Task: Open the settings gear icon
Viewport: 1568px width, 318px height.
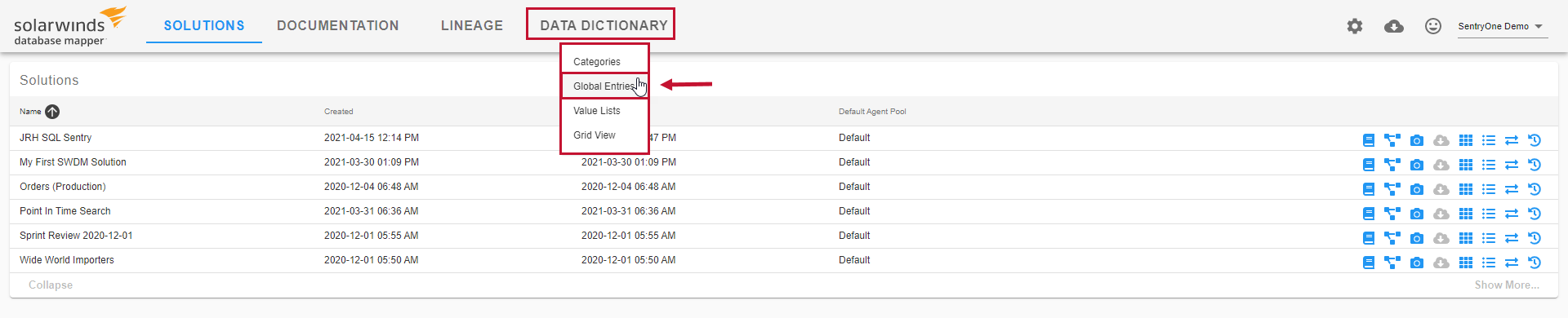Action: click(1355, 26)
